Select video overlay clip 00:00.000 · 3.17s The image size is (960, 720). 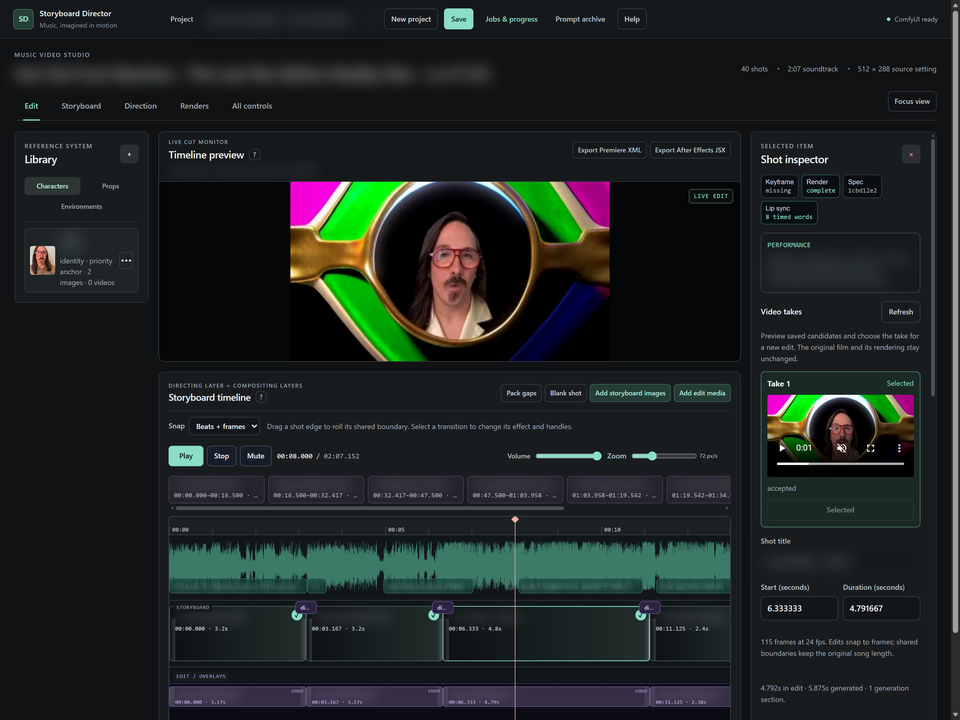[x=238, y=696]
